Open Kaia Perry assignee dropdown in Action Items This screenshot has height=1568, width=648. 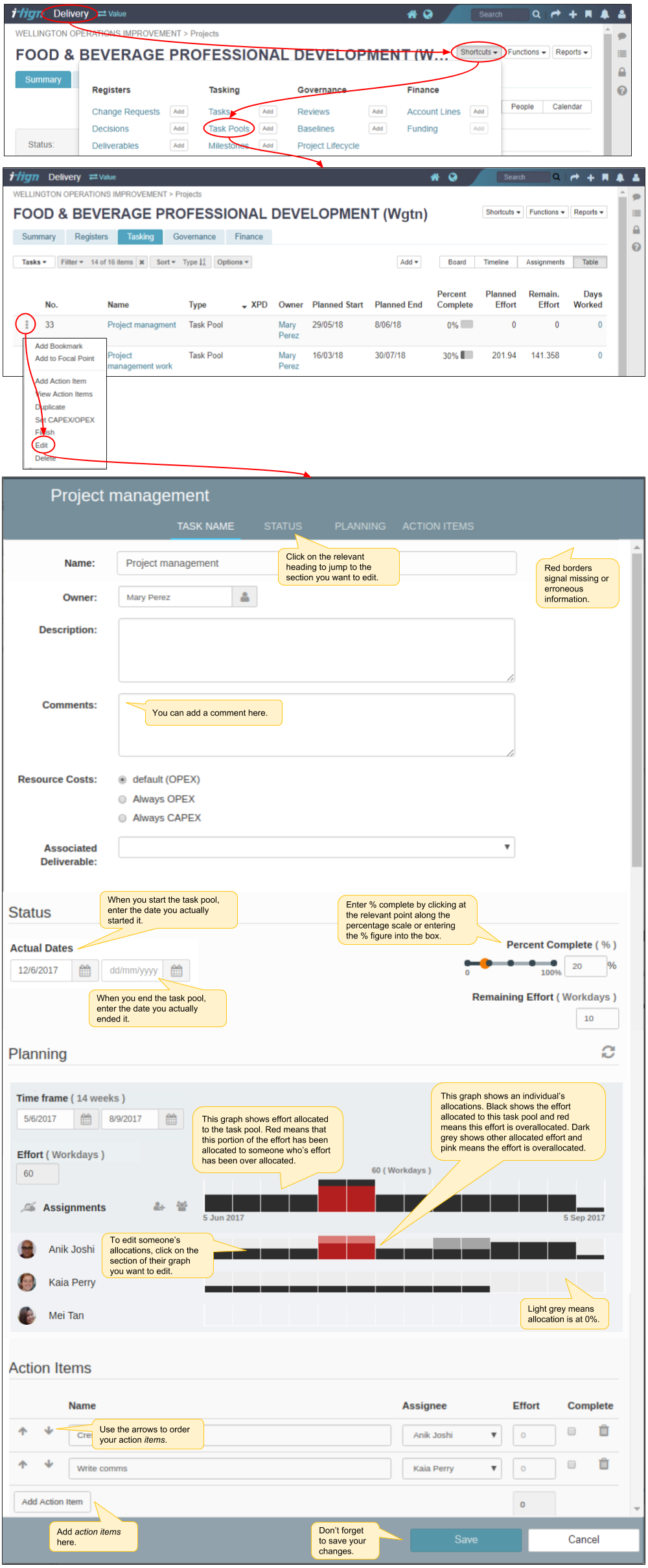click(452, 1468)
